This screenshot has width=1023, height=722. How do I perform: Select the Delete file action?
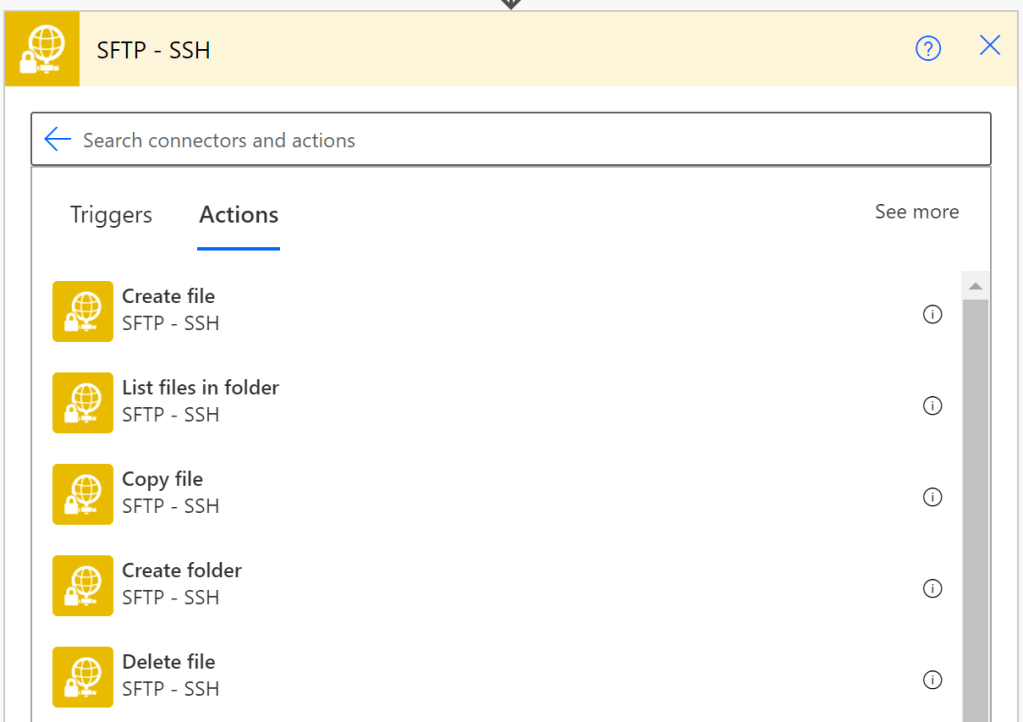168,662
